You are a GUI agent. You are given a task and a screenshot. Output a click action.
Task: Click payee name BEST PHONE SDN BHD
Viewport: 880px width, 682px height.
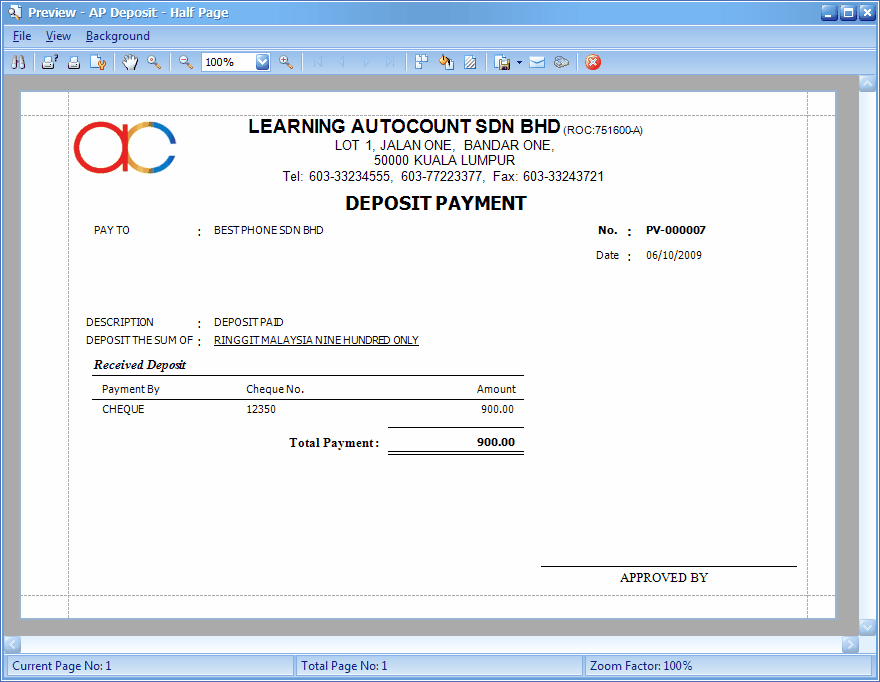point(268,230)
